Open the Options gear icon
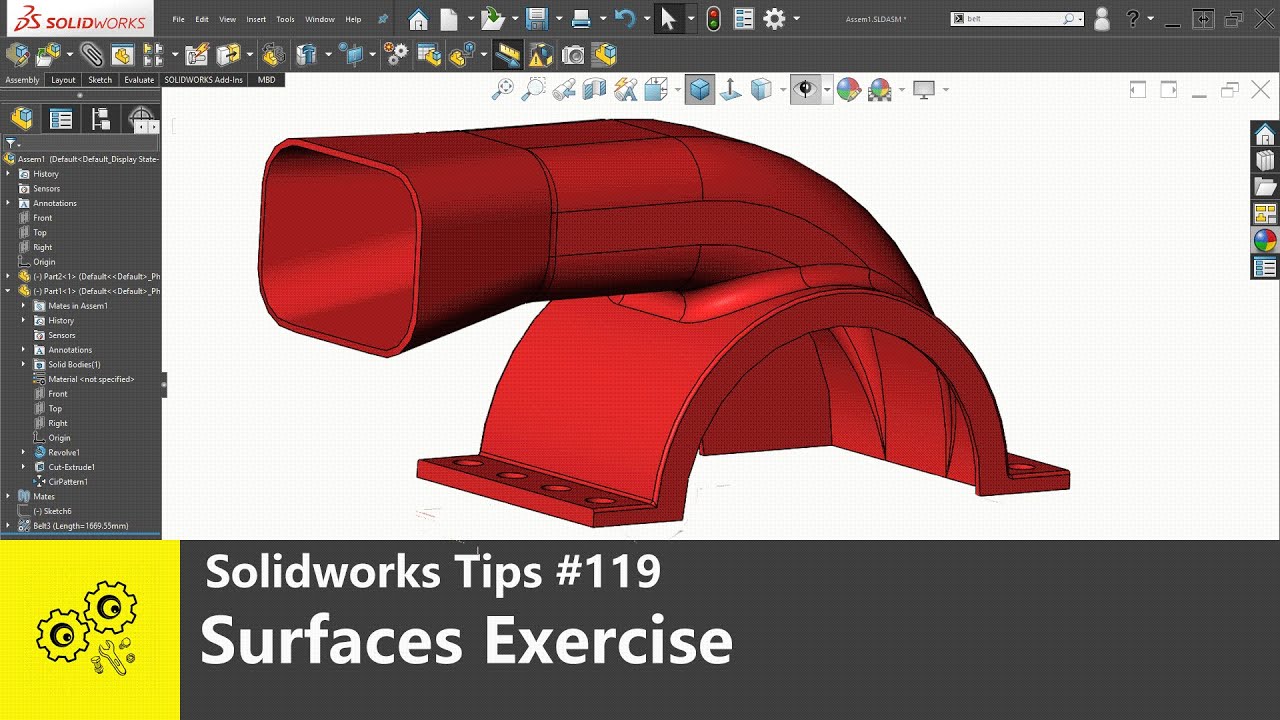This screenshot has height=720, width=1280. [774, 19]
